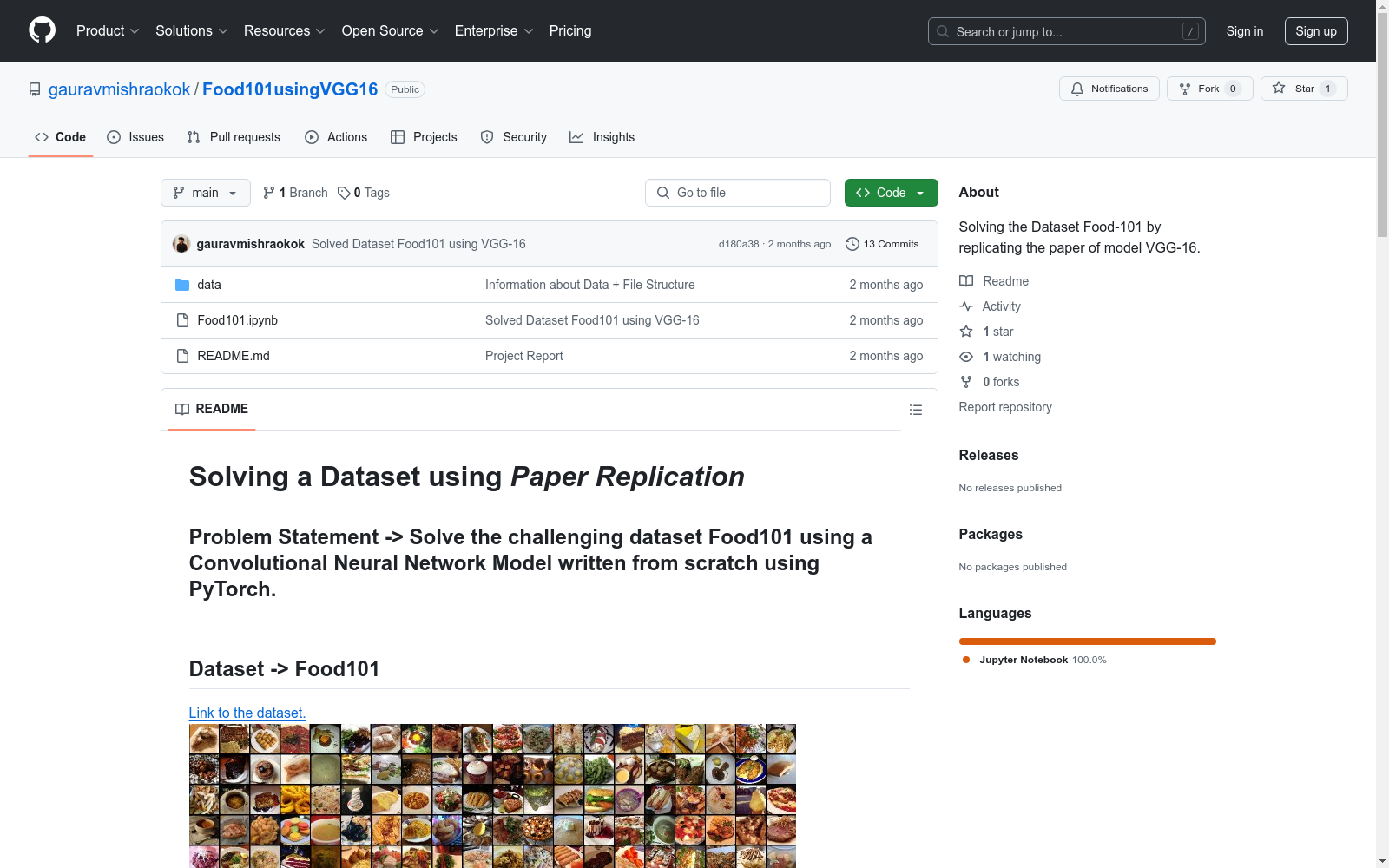Open the 'Link to the dataset' hyperlink
This screenshot has height=868, width=1389.
coord(247,713)
